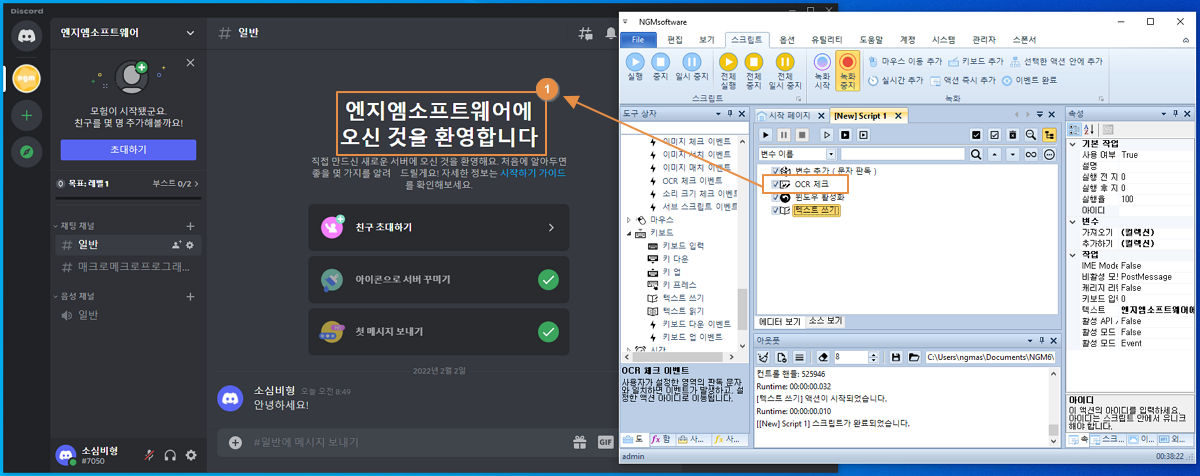1200x476 pixels.
Task: Toggle checkbox for 윈도우 활성화 action
Action: 777,197
